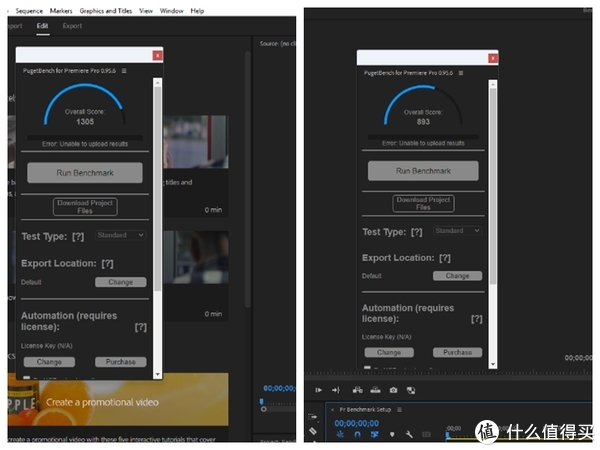
Task: Click the Extract icon in monitor controls
Action: (x=375, y=390)
